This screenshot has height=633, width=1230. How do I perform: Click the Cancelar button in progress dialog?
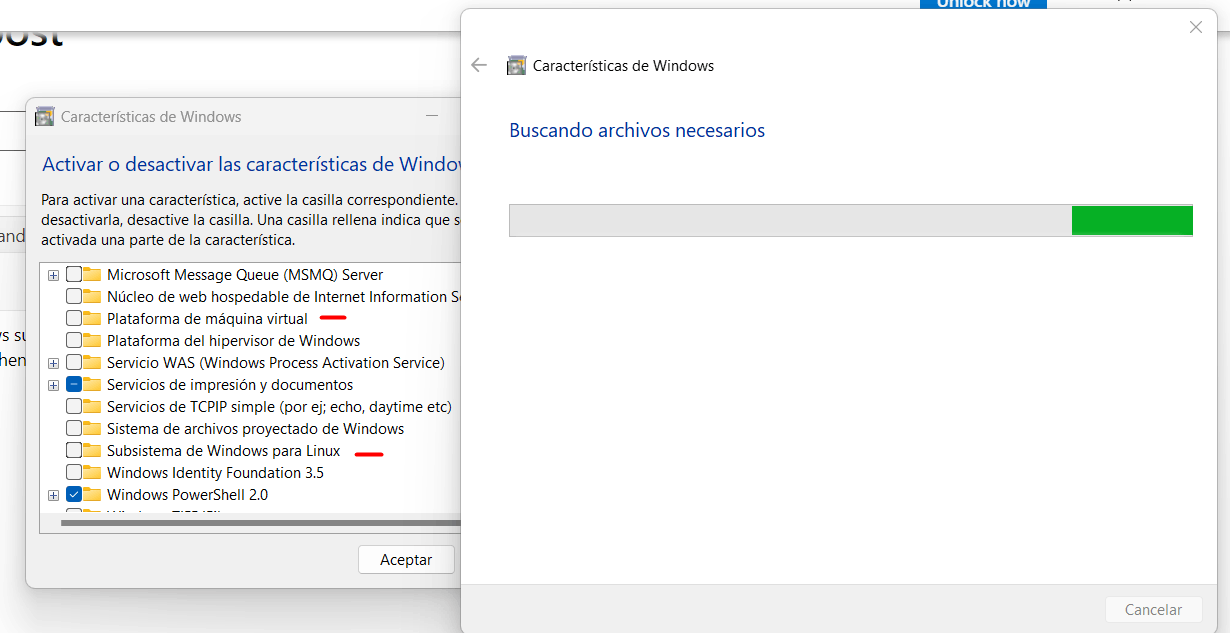pyautogui.click(x=1153, y=609)
